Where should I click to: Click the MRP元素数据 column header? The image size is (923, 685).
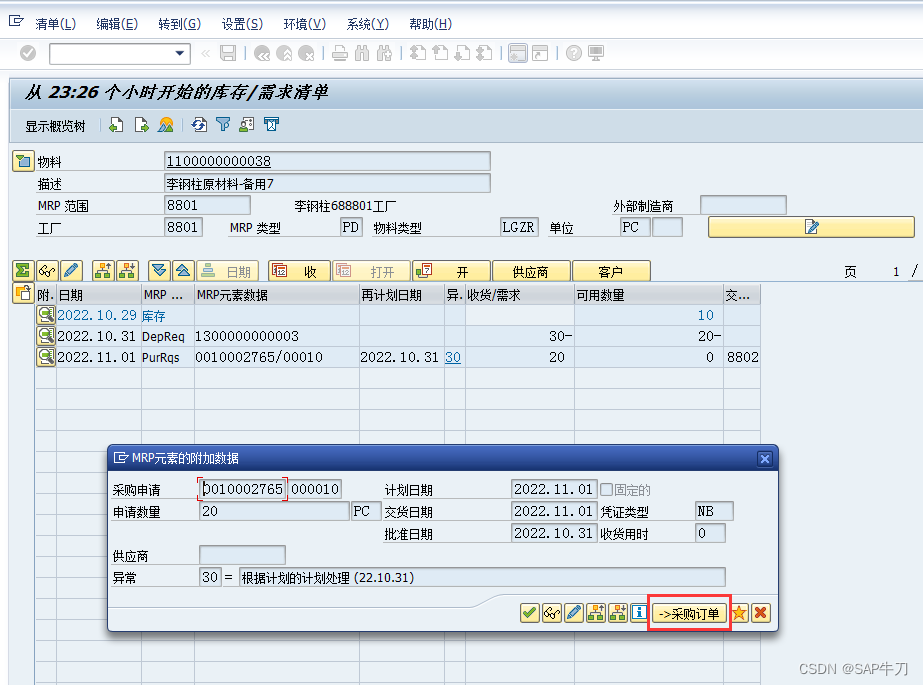(x=277, y=295)
